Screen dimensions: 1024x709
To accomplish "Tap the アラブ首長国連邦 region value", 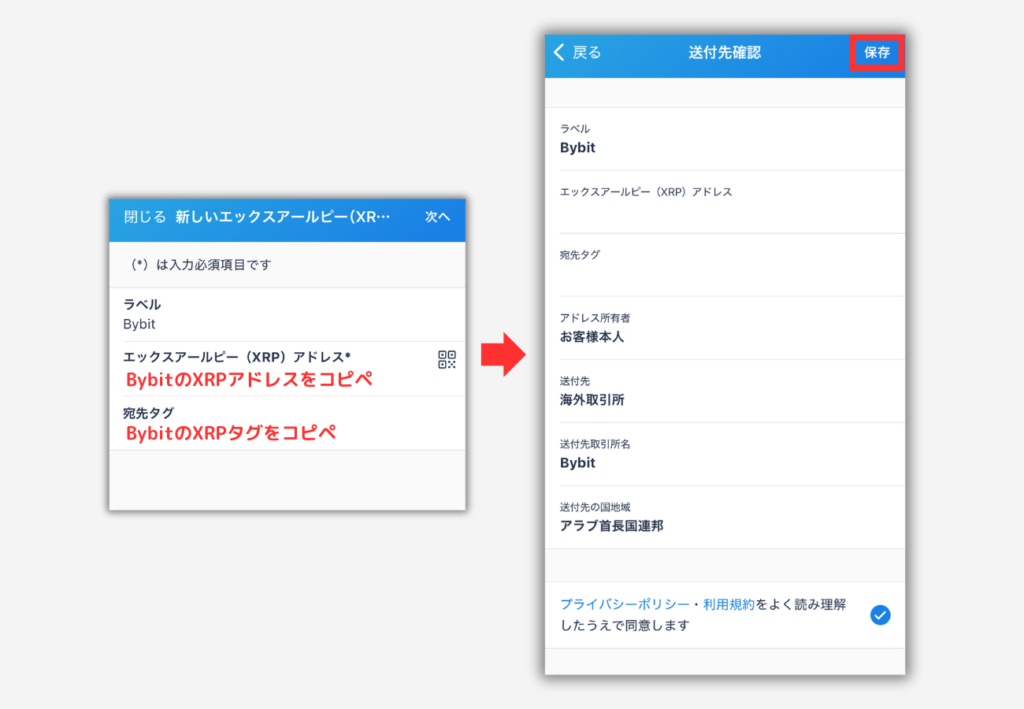I will pyautogui.click(x=611, y=526).
